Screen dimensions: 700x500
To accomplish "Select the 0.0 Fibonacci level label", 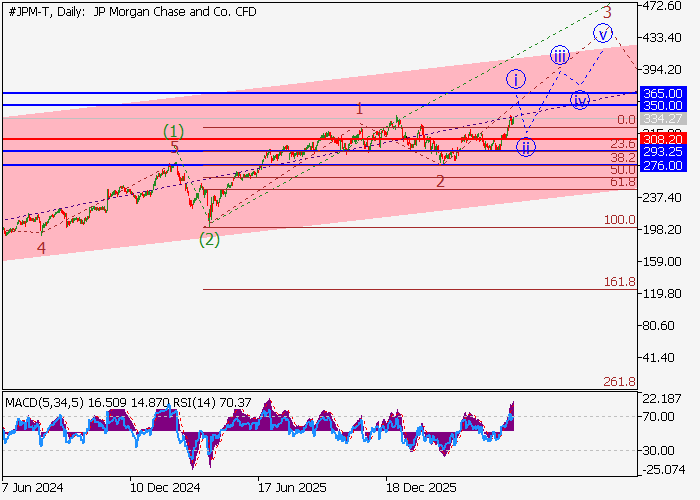I will 626,120.
